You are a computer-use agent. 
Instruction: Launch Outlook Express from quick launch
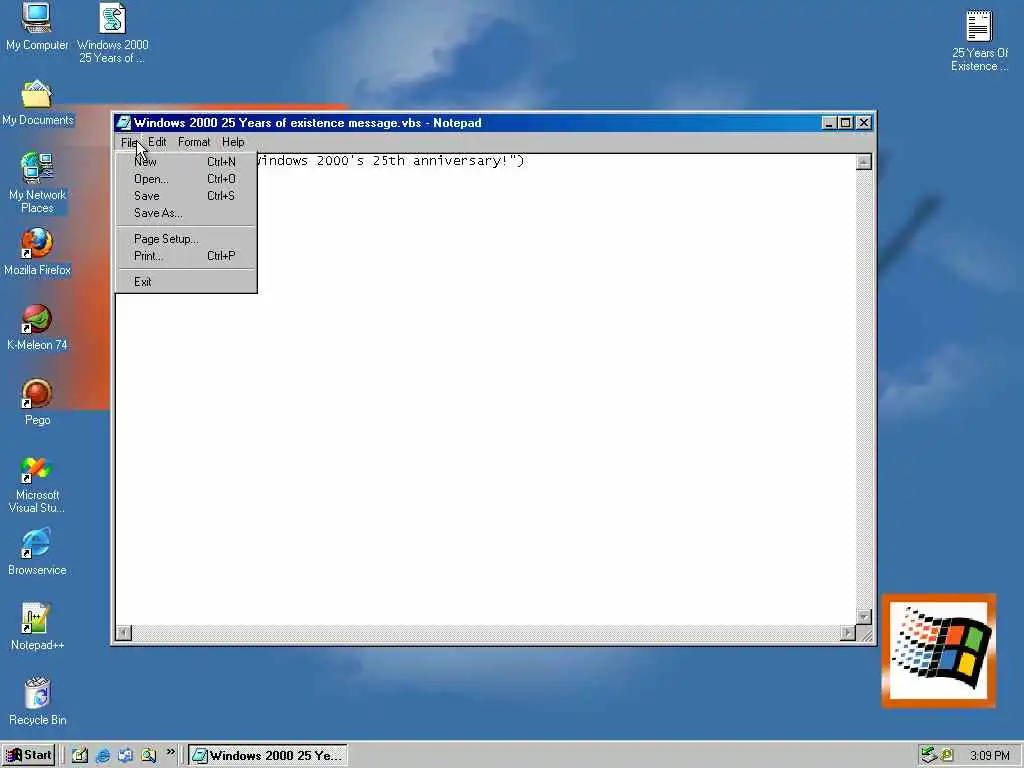point(125,756)
